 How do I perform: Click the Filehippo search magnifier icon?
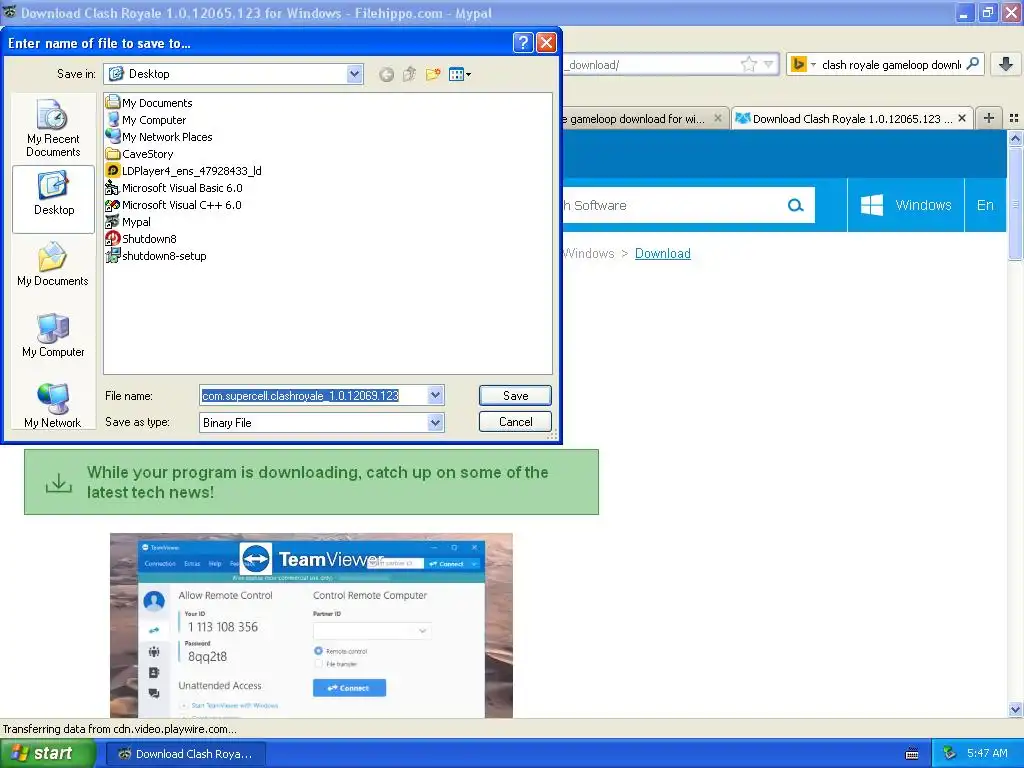[x=795, y=205]
